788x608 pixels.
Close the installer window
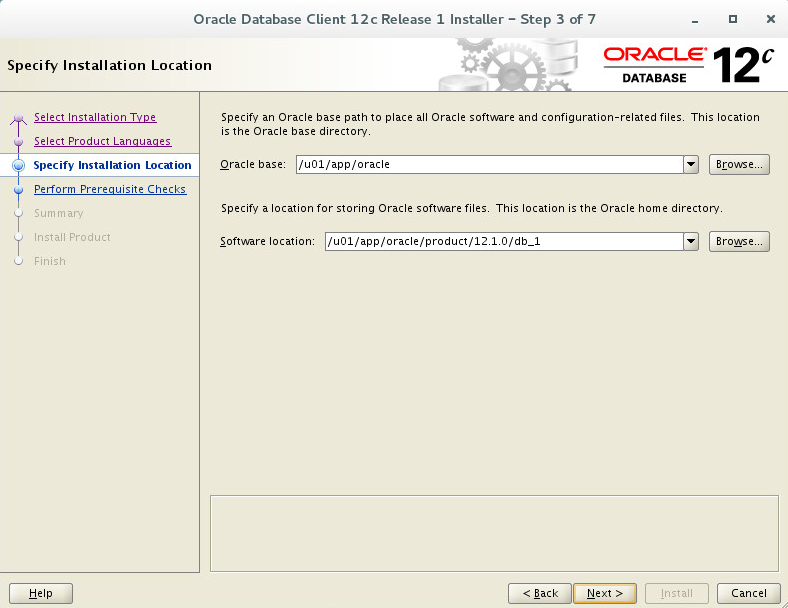770,19
